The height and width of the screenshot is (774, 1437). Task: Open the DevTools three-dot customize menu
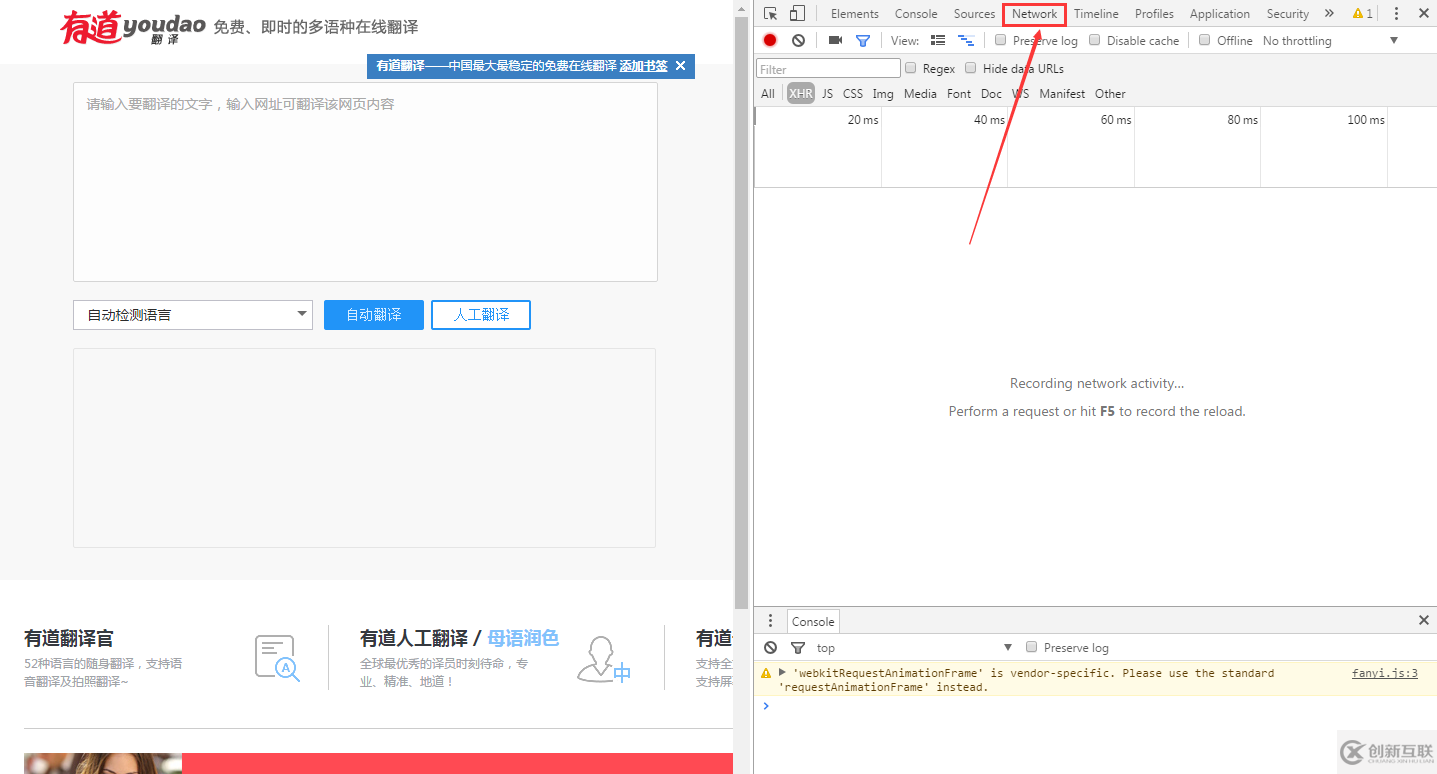point(1396,14)
